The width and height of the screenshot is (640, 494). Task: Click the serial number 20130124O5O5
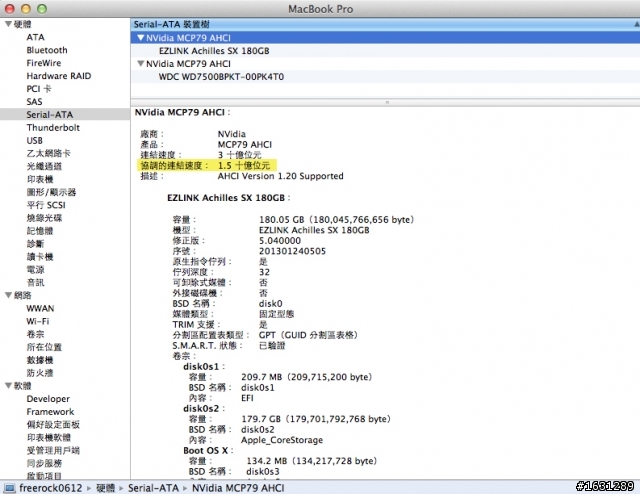click(x=292, y=251)
